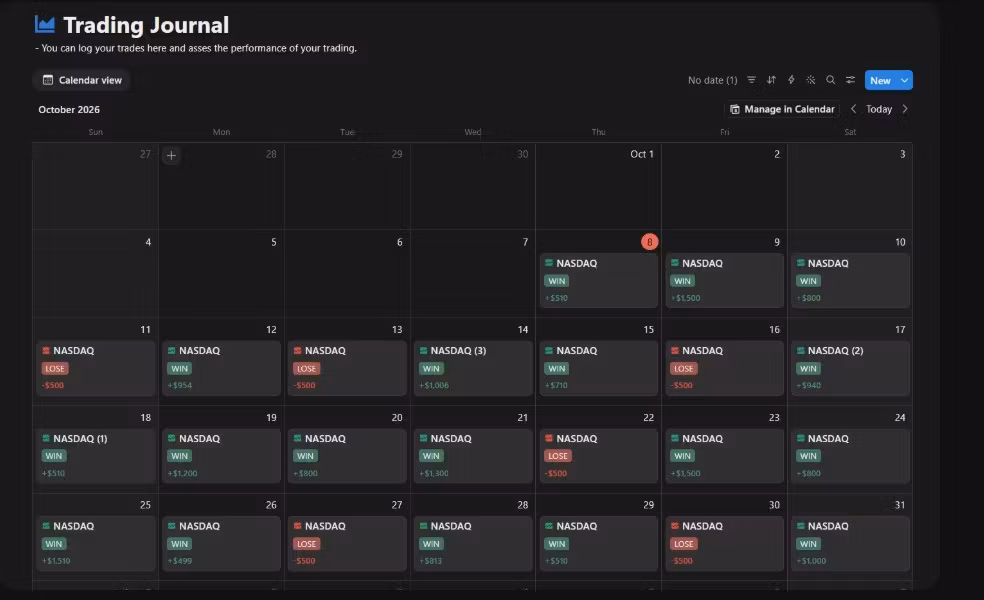Go to previous month with left chevron
Image resolution: width=984 pixels, height=600 pixels.
[853, 109]
